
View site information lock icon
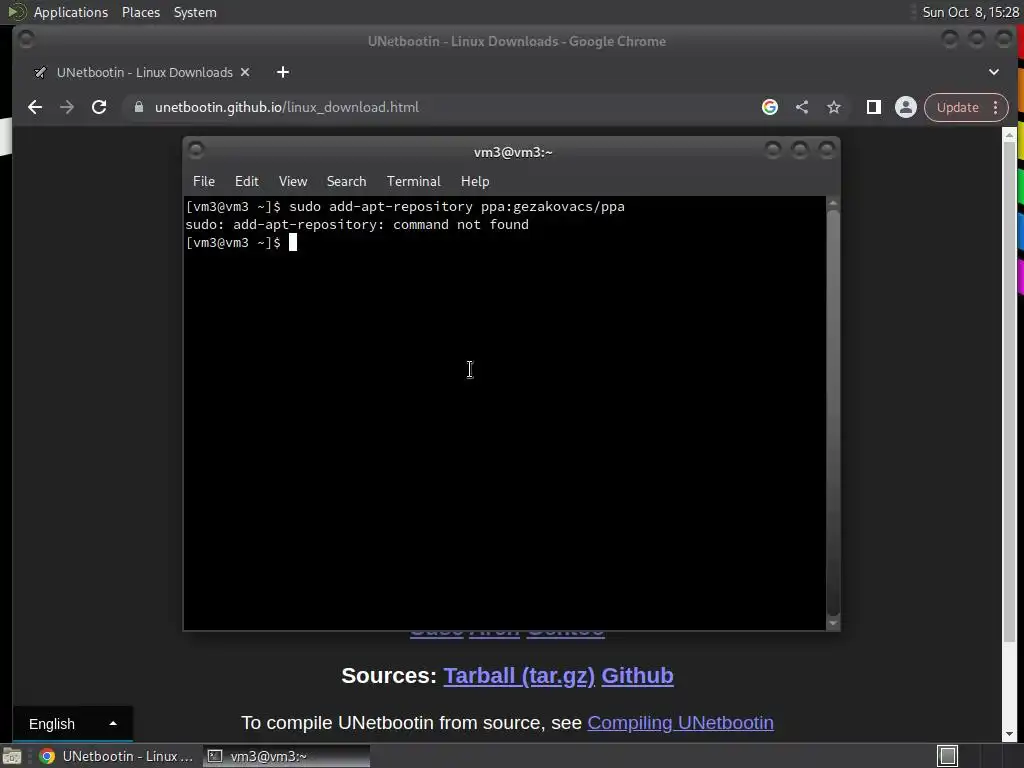[138, 107]
